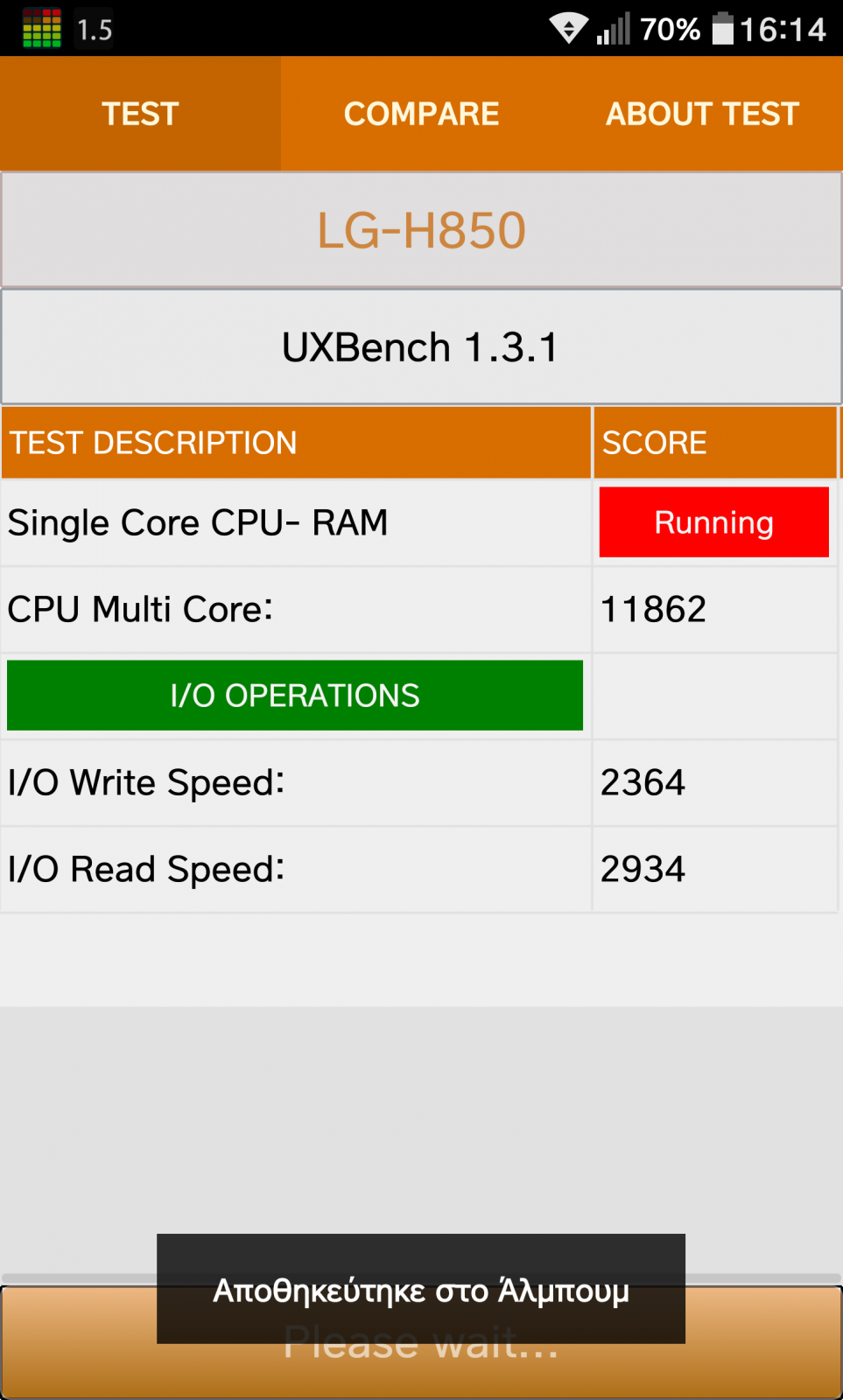Tap the Wi-Fi signal icon
Viewport: 843px width, 1400px height.
coord(569,29)
